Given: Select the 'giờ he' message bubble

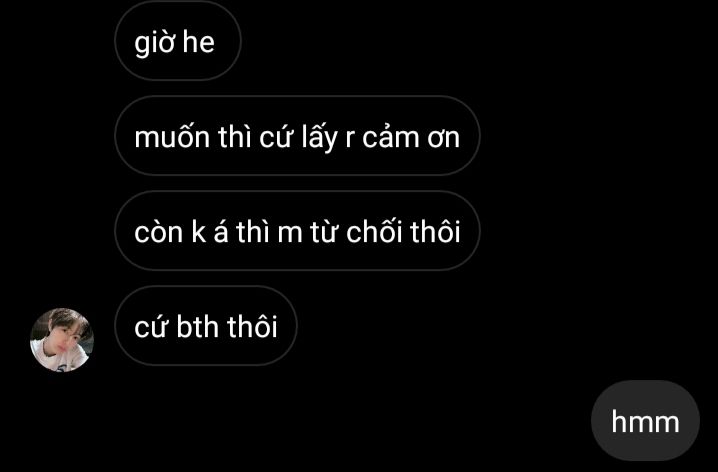Looking at the screenshot, I should coord(178,41).
